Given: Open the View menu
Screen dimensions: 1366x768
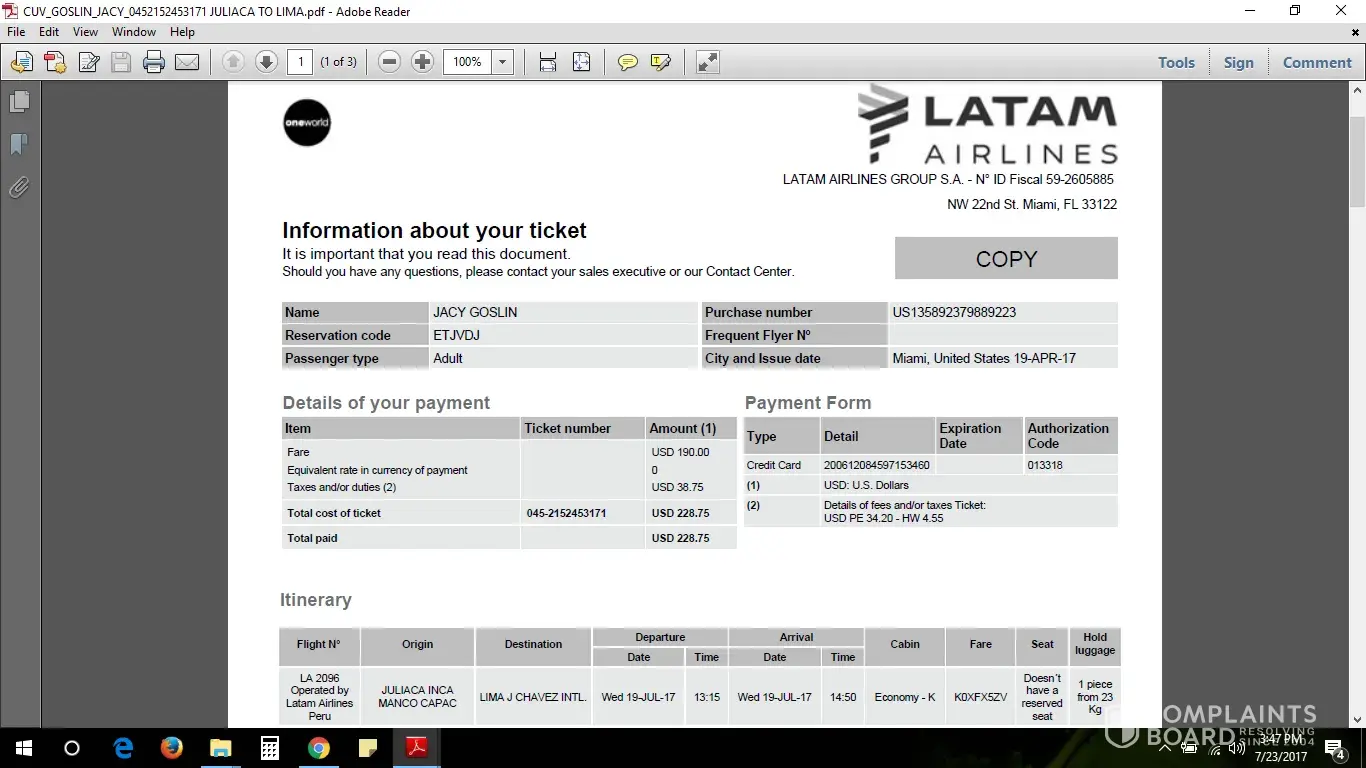Looking at the screenshot, I should click(85, 32).
